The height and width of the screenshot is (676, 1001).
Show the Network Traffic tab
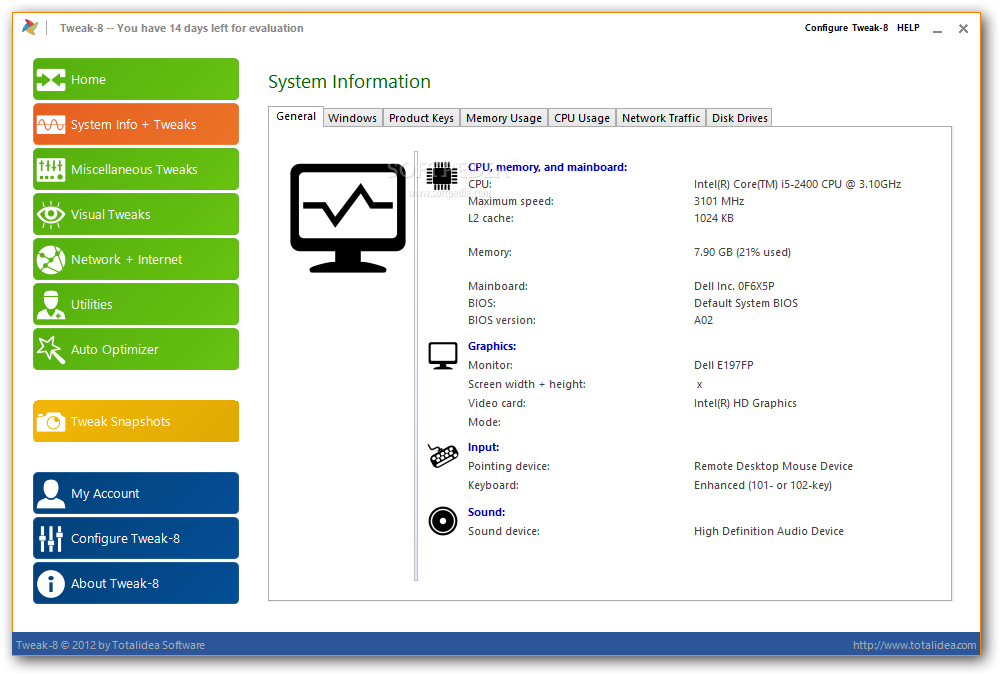(x=661, y=118)
